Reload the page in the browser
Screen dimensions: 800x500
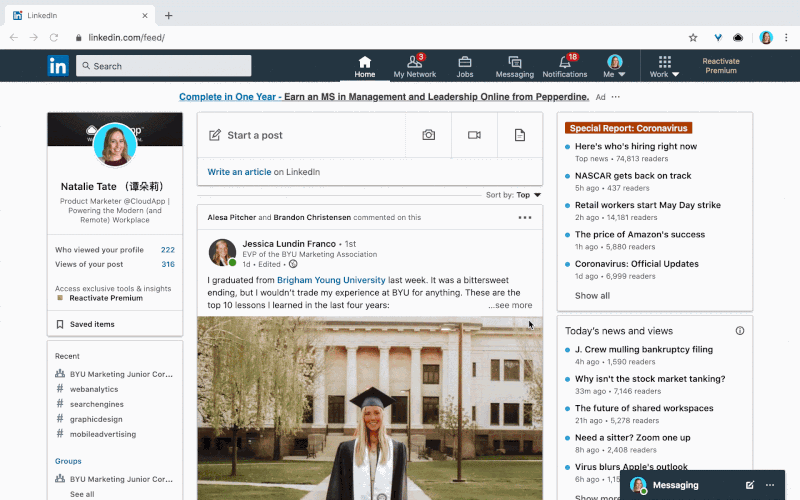click(x=54, y=37)
